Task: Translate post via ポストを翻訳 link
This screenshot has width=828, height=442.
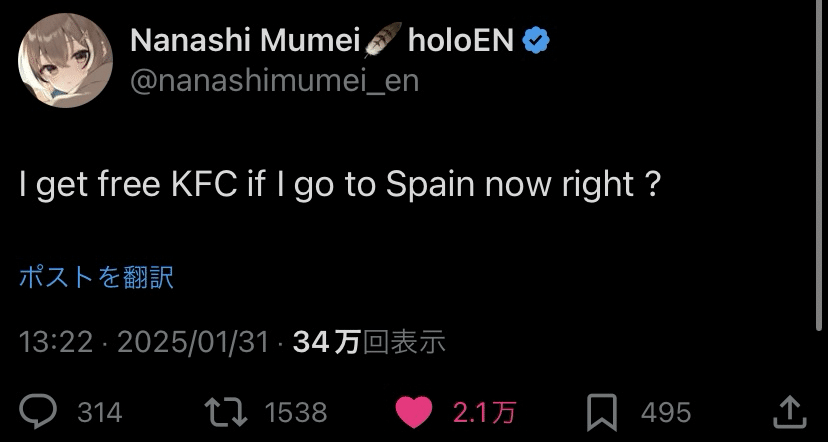Action: (97, 277)
